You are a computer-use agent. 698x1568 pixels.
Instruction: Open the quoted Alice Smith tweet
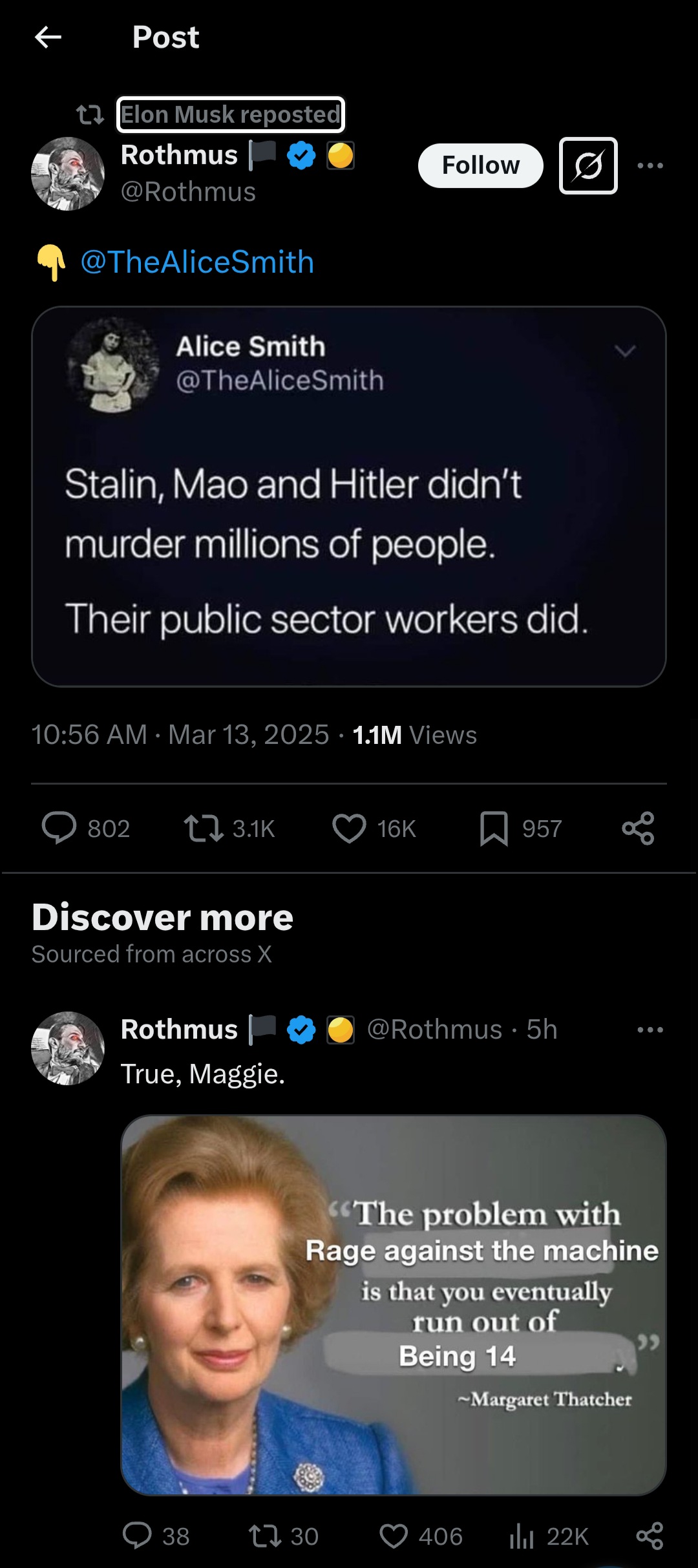click(349, 517)
